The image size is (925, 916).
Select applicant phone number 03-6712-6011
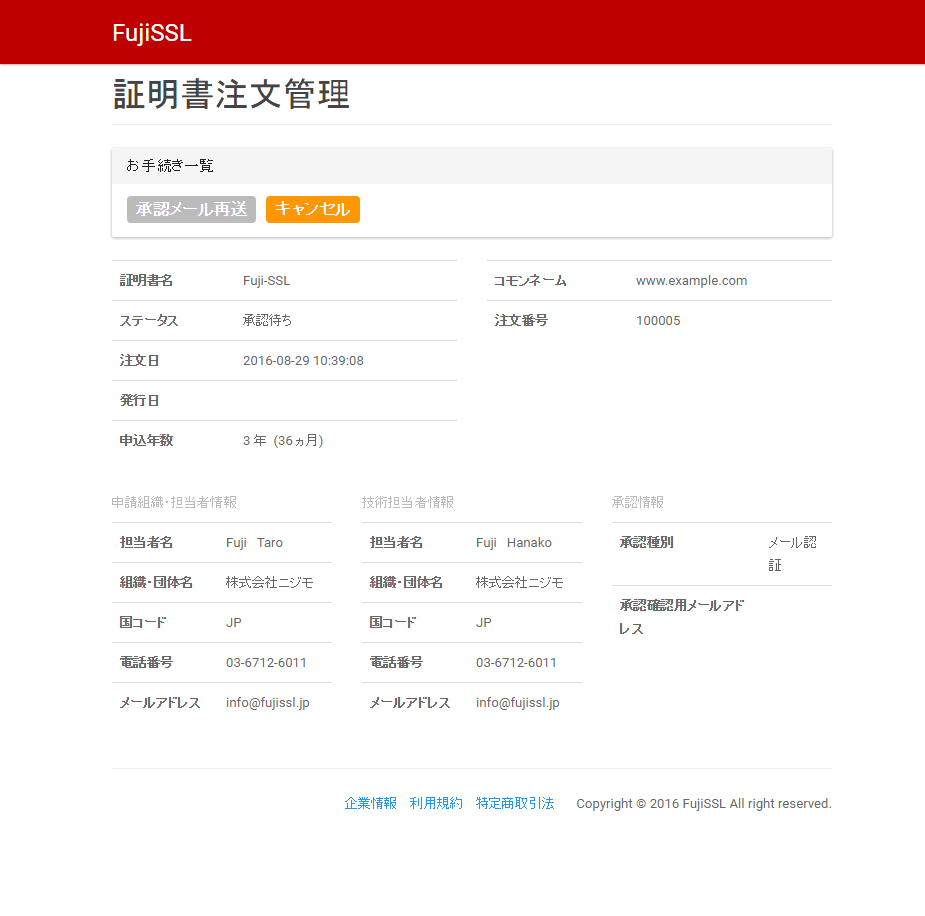266,663
